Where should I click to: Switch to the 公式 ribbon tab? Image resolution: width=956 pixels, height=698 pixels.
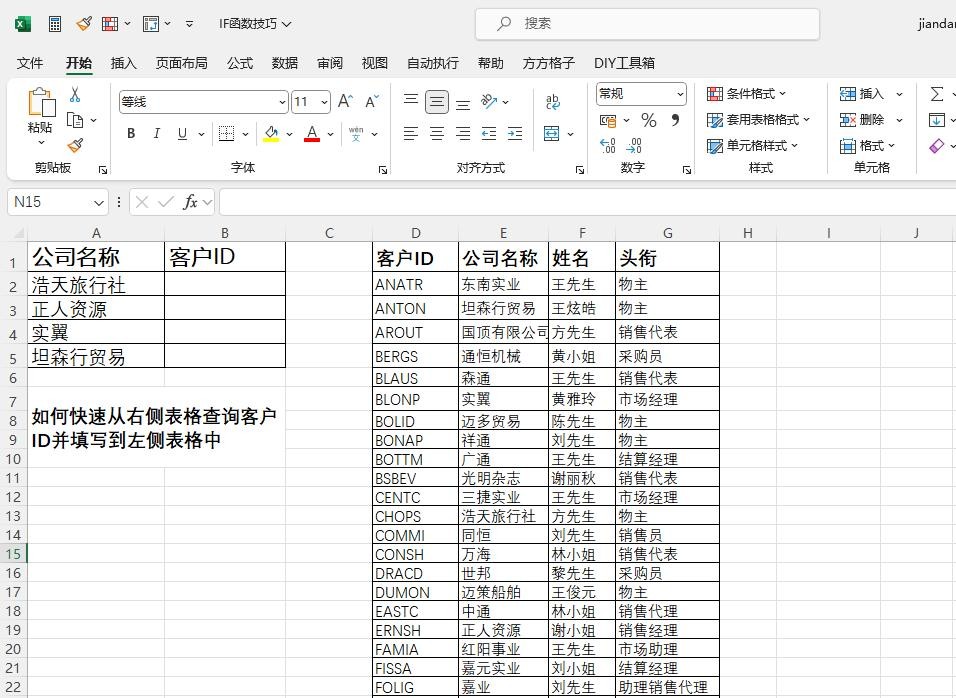tap(240, 63)
